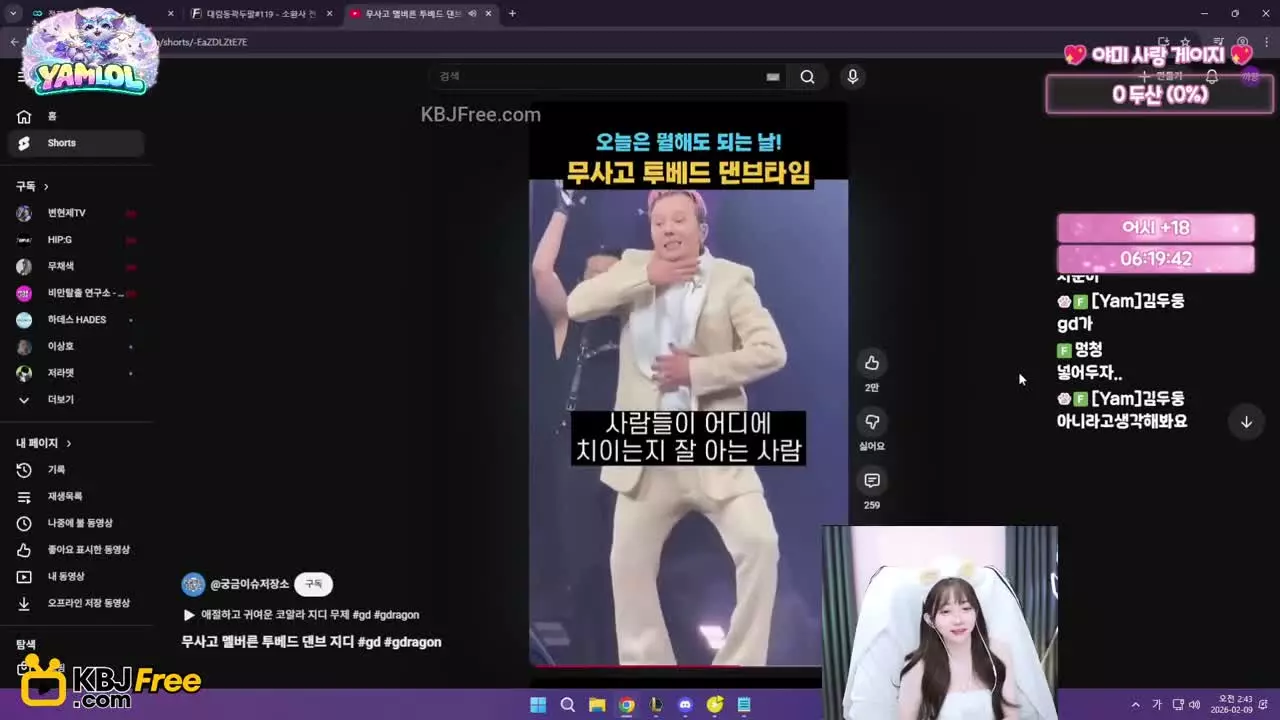
Task: Open the YouTube Home sidebar item
Action: pos(76,116)
